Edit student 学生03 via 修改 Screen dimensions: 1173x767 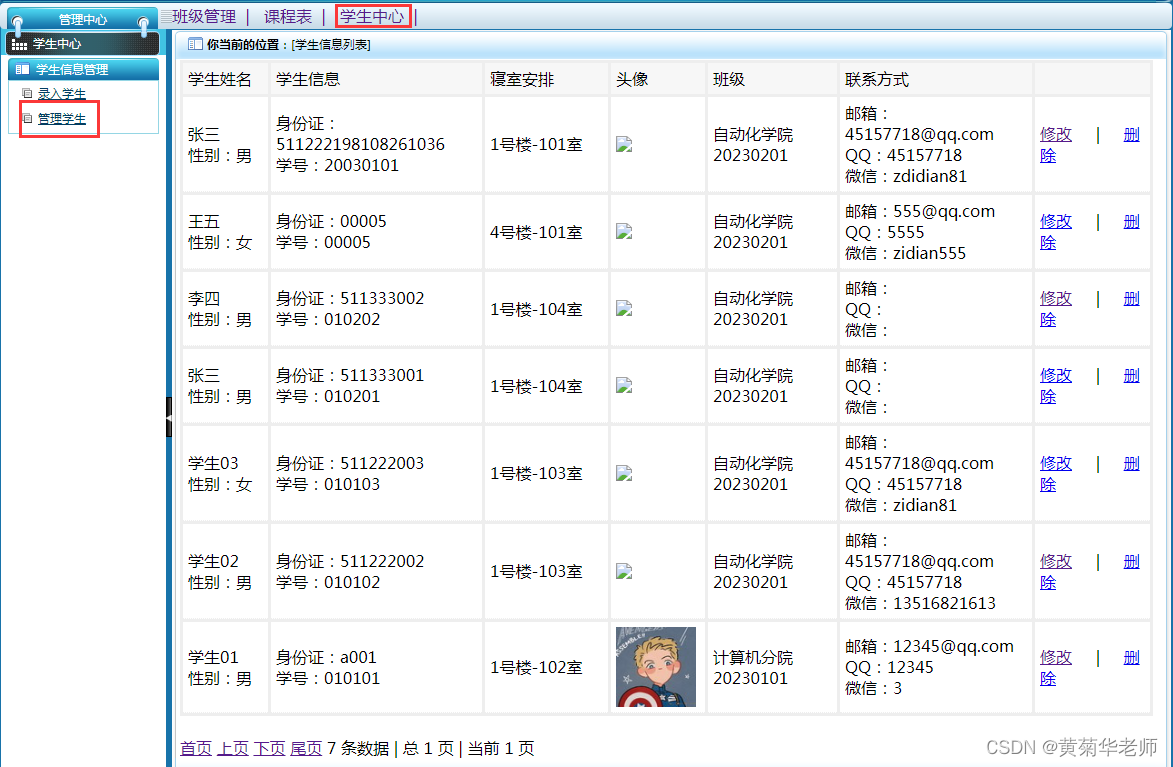[1056, 464]
